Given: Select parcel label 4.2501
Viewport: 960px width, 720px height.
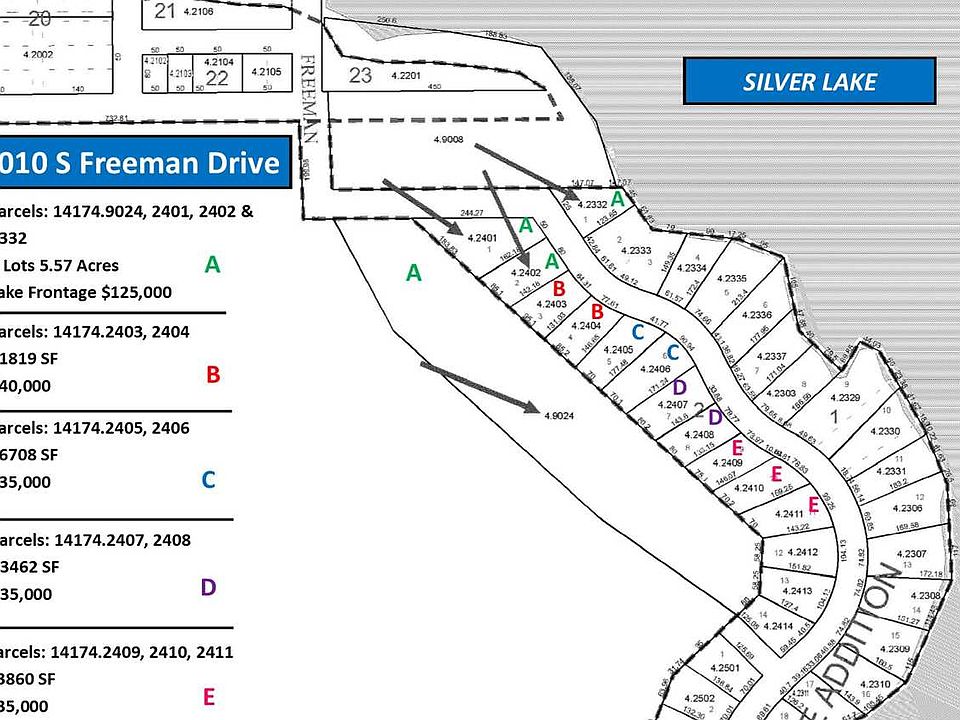Looking at the screenshot, I should (725, 668).
